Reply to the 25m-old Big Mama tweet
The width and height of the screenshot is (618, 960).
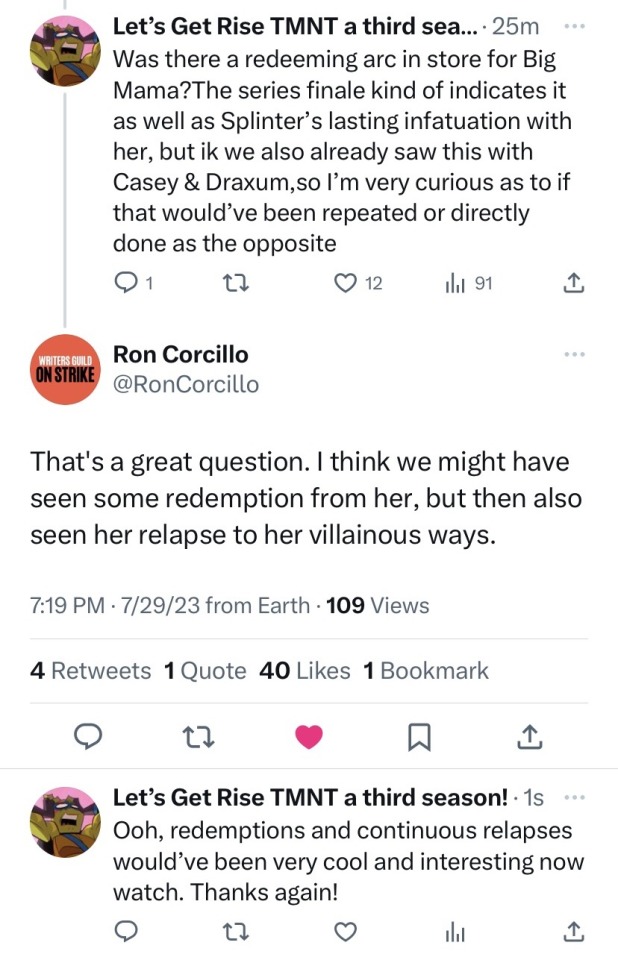click(126, 284)
